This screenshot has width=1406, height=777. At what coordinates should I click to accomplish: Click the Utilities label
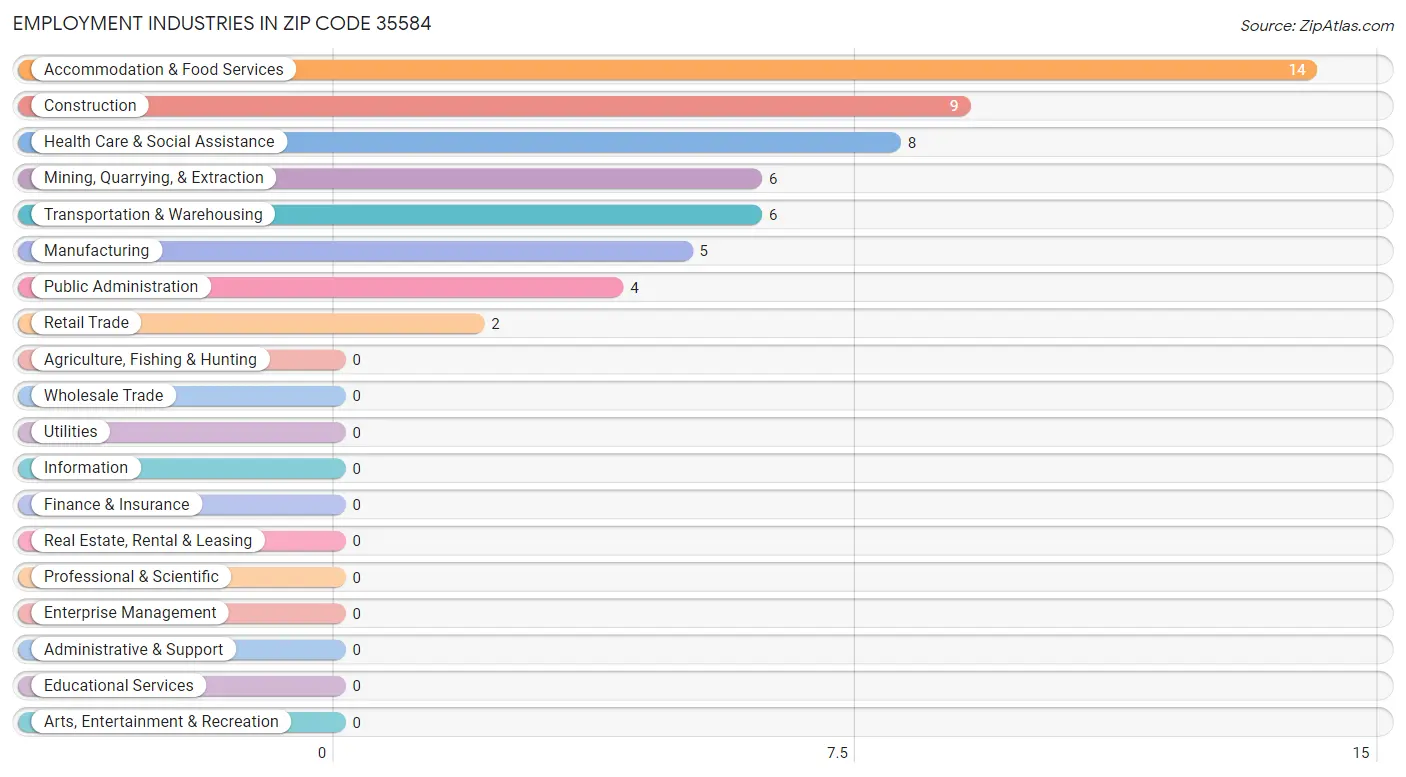pyautogui.click(x=71, y=431)
